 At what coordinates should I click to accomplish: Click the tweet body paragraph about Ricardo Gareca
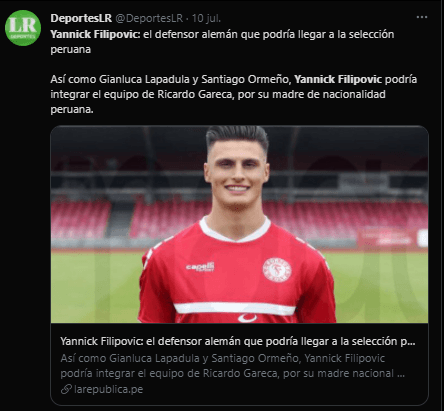234,94
